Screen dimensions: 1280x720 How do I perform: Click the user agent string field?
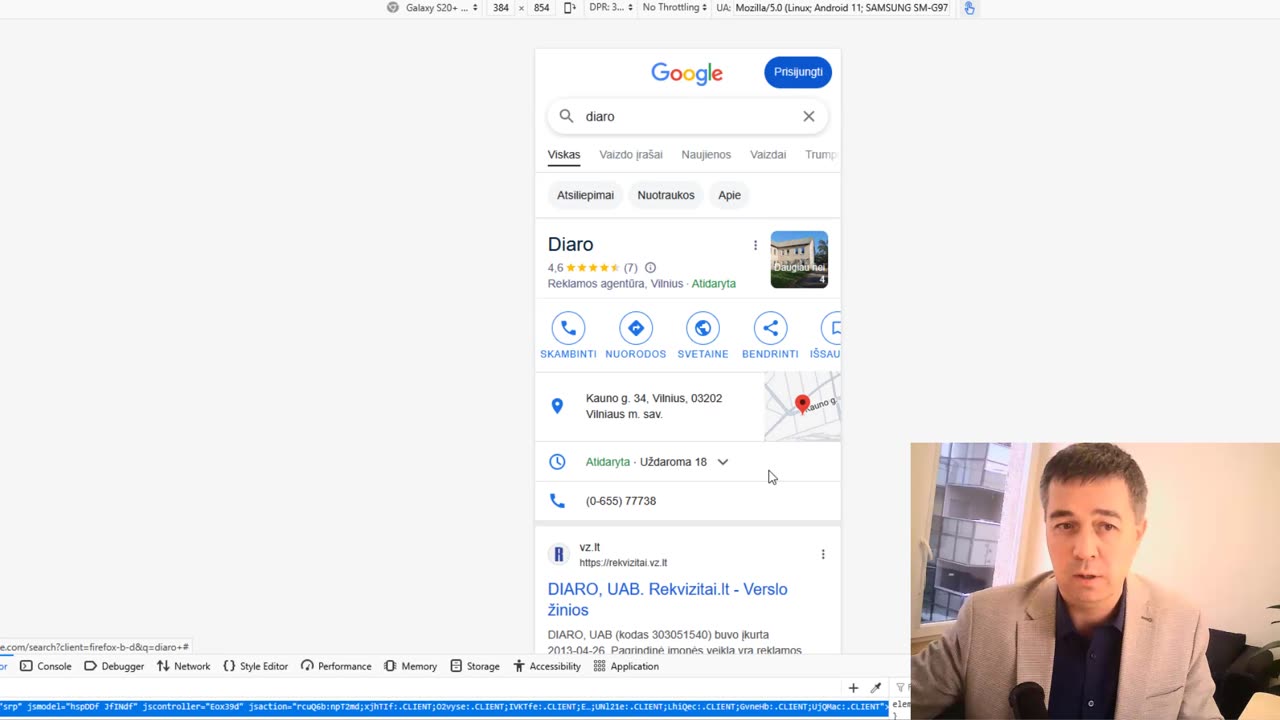point(842,8)
